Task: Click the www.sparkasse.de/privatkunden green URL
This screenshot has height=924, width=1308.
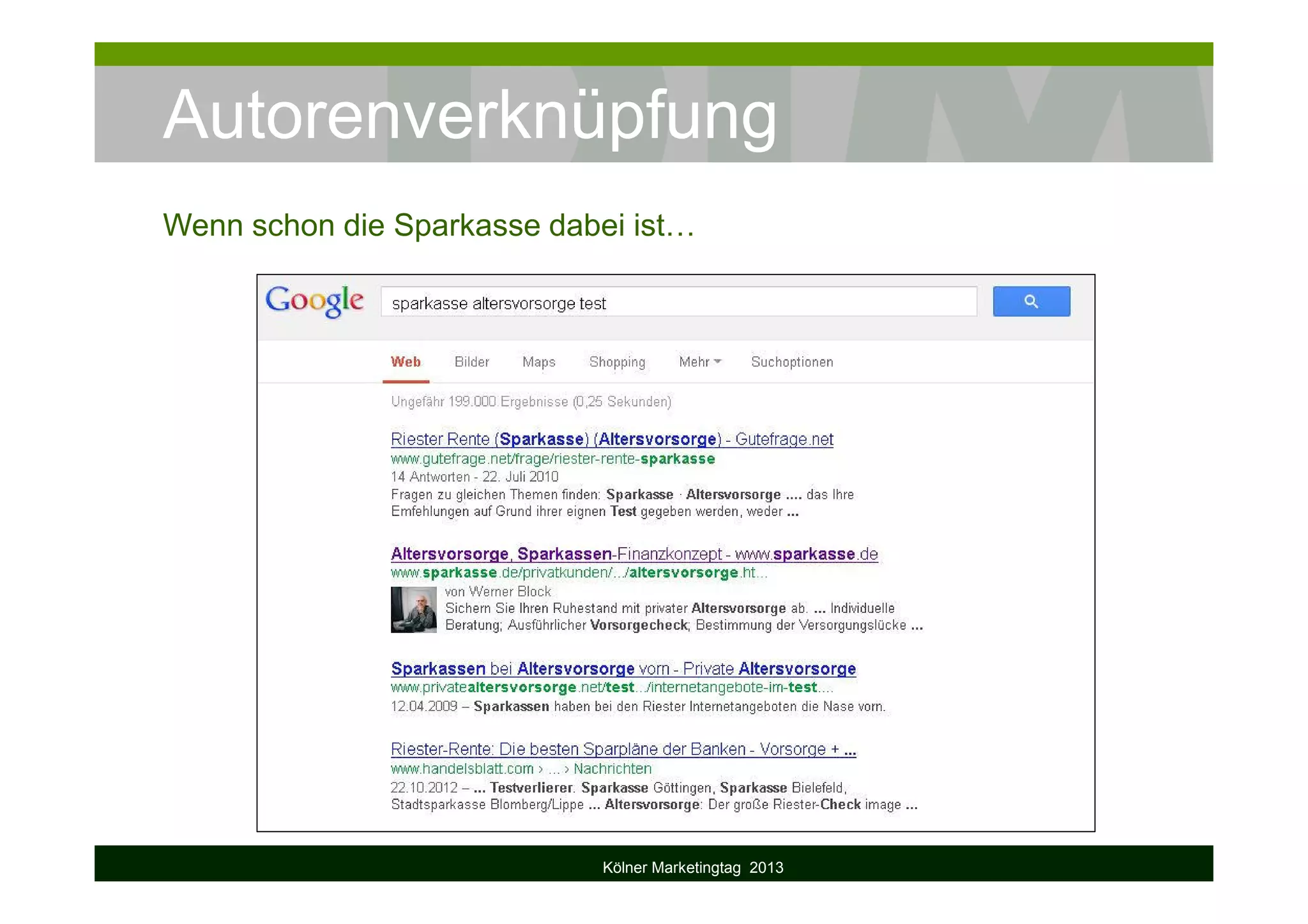Action: point(579,573)
